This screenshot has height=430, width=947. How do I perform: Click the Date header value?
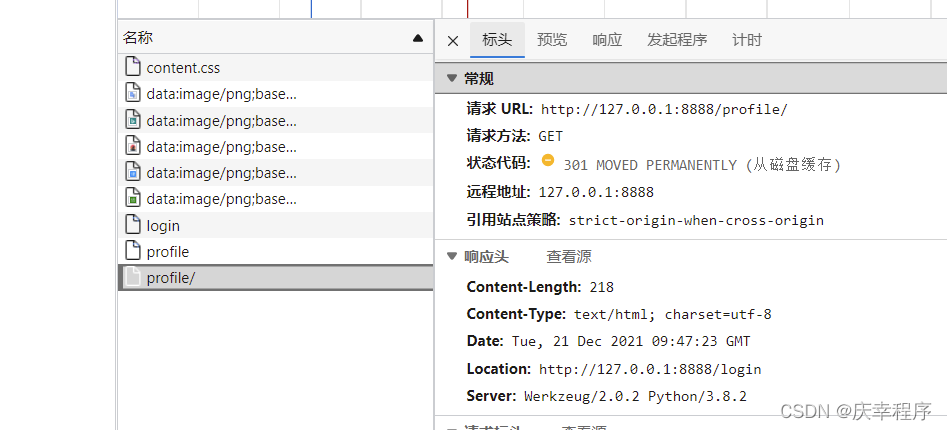click(x=631, y=342)
